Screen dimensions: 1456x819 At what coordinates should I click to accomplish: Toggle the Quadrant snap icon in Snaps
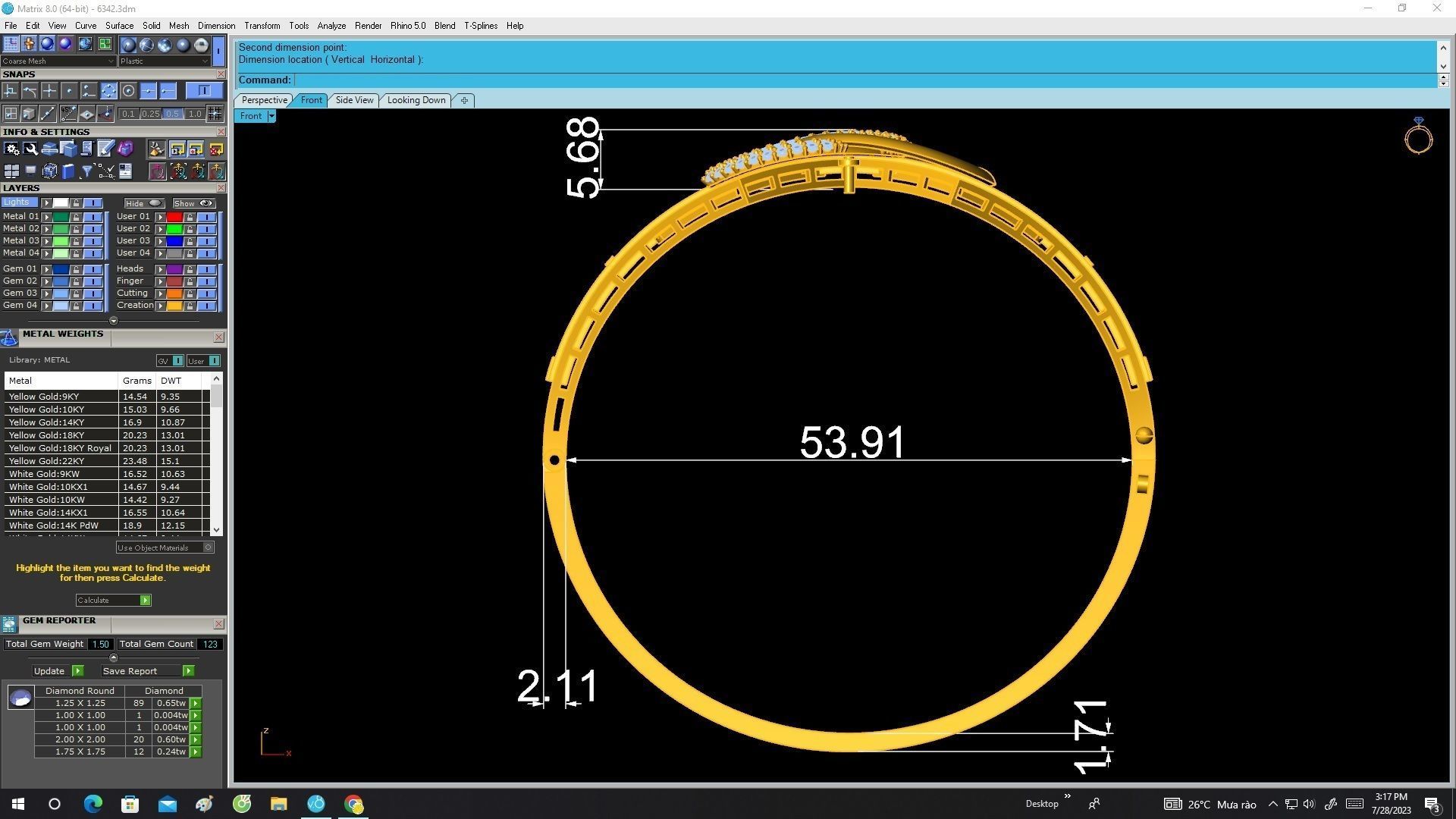coord(108,91)
